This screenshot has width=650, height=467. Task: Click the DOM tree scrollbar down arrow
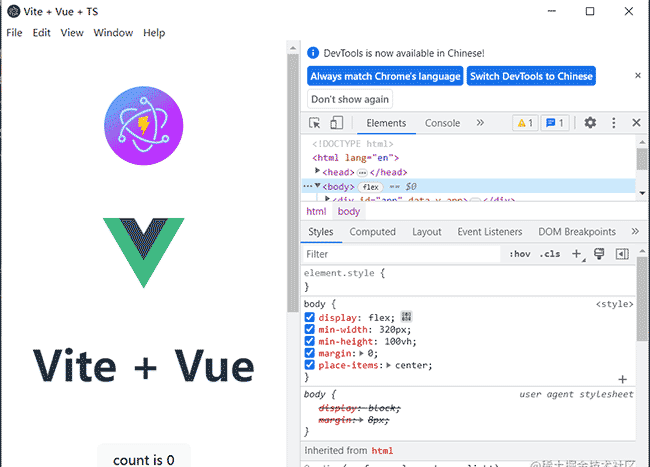coord(642,193)
